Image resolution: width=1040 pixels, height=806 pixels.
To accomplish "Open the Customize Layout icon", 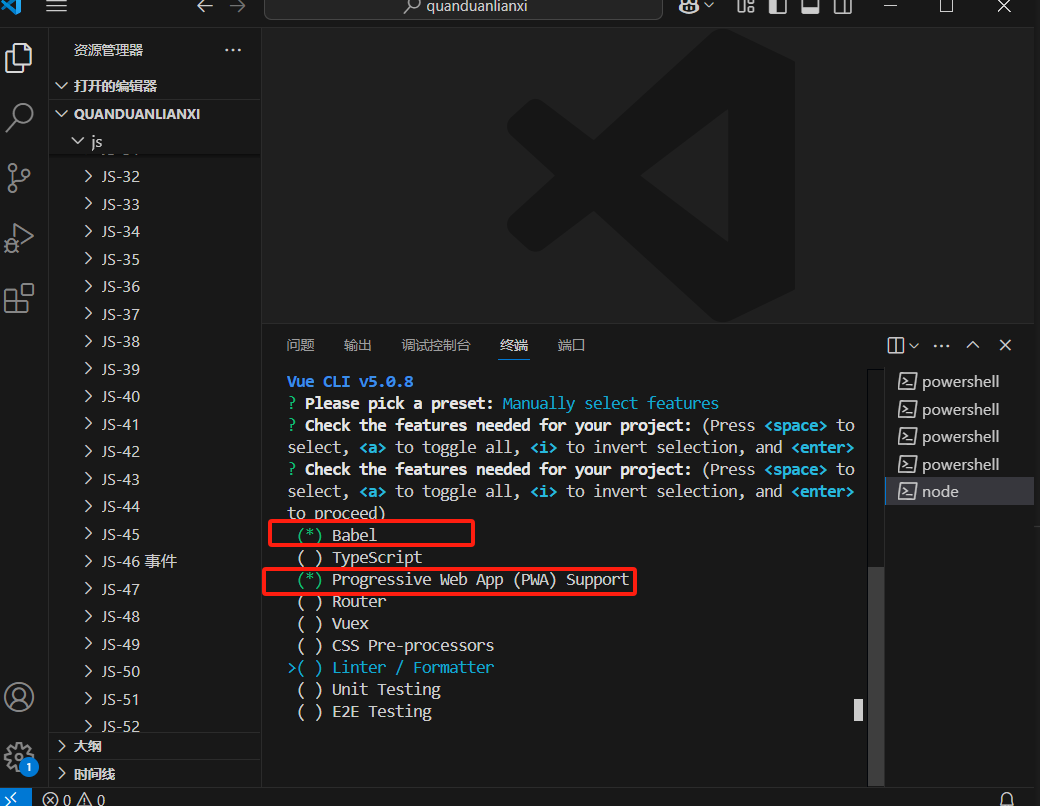I will [746, 7].
